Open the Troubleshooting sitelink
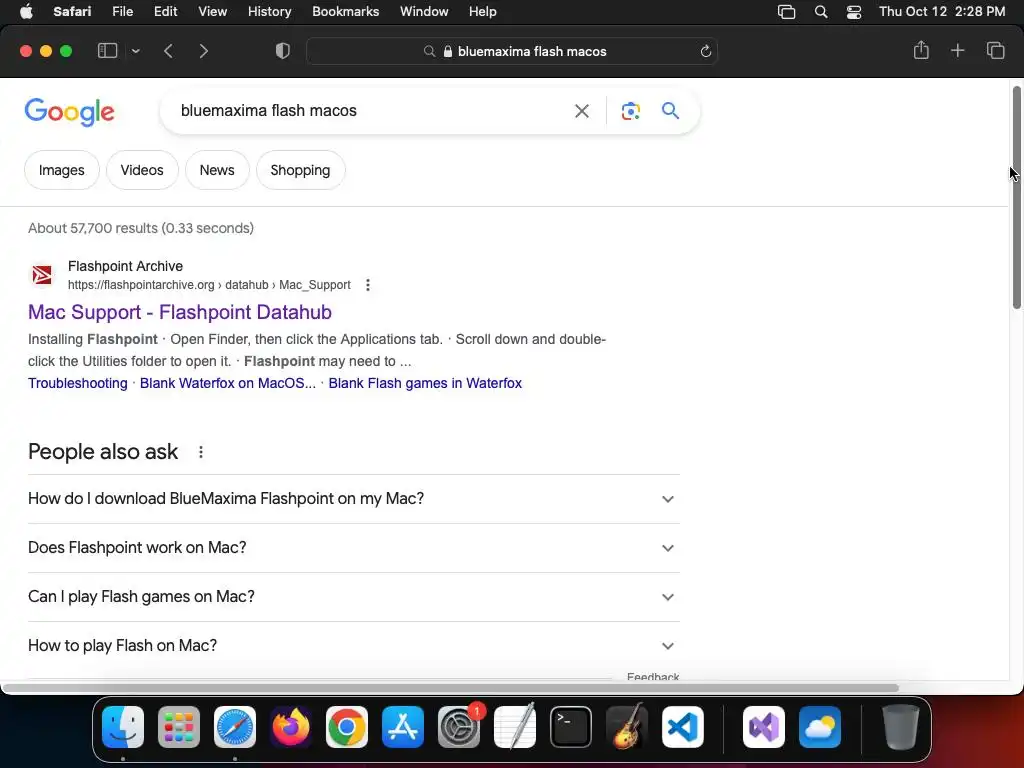The height and width of the screenshot is (768, 1024). pos(78,383)
